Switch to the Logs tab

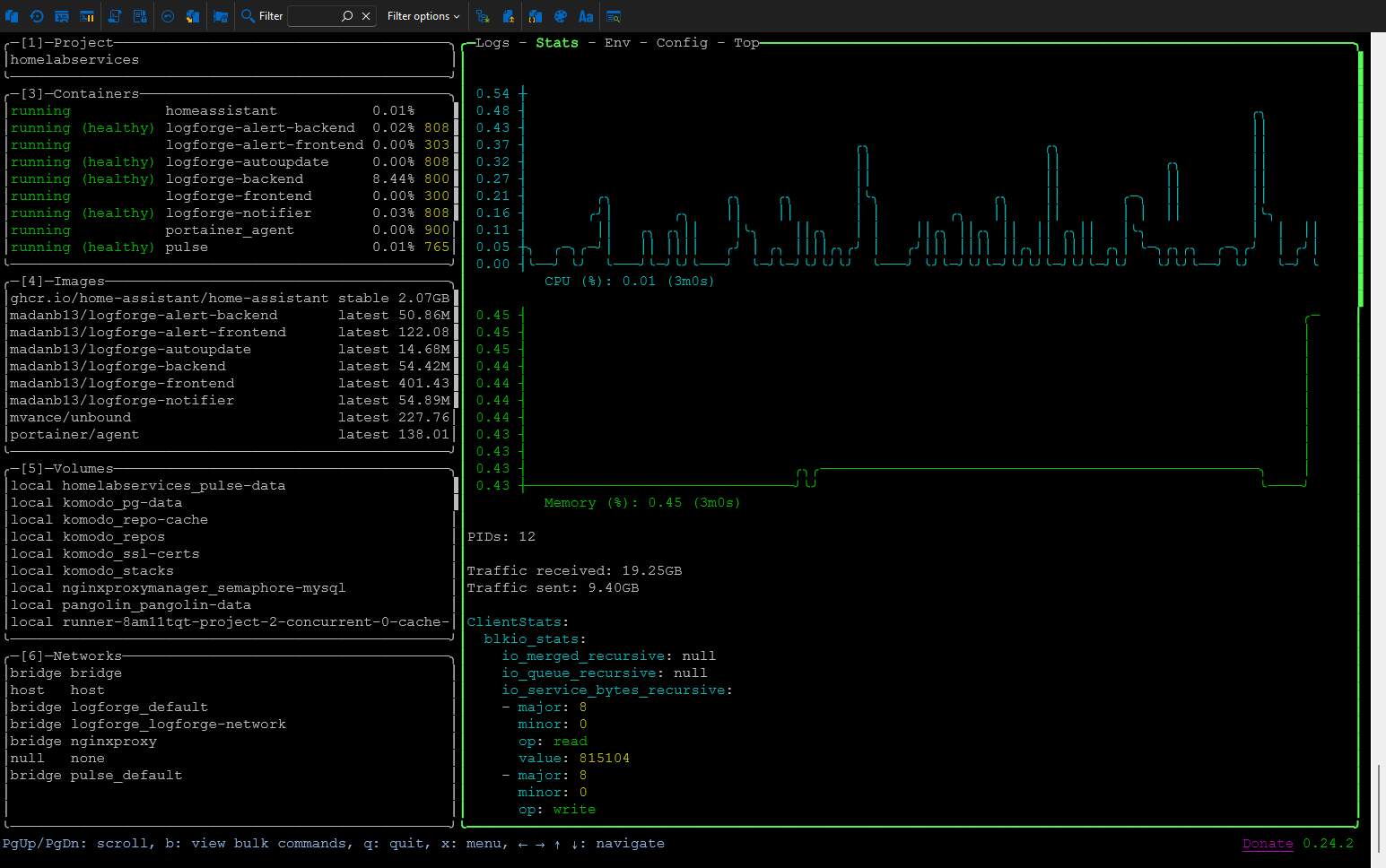(x=492, y=42)
